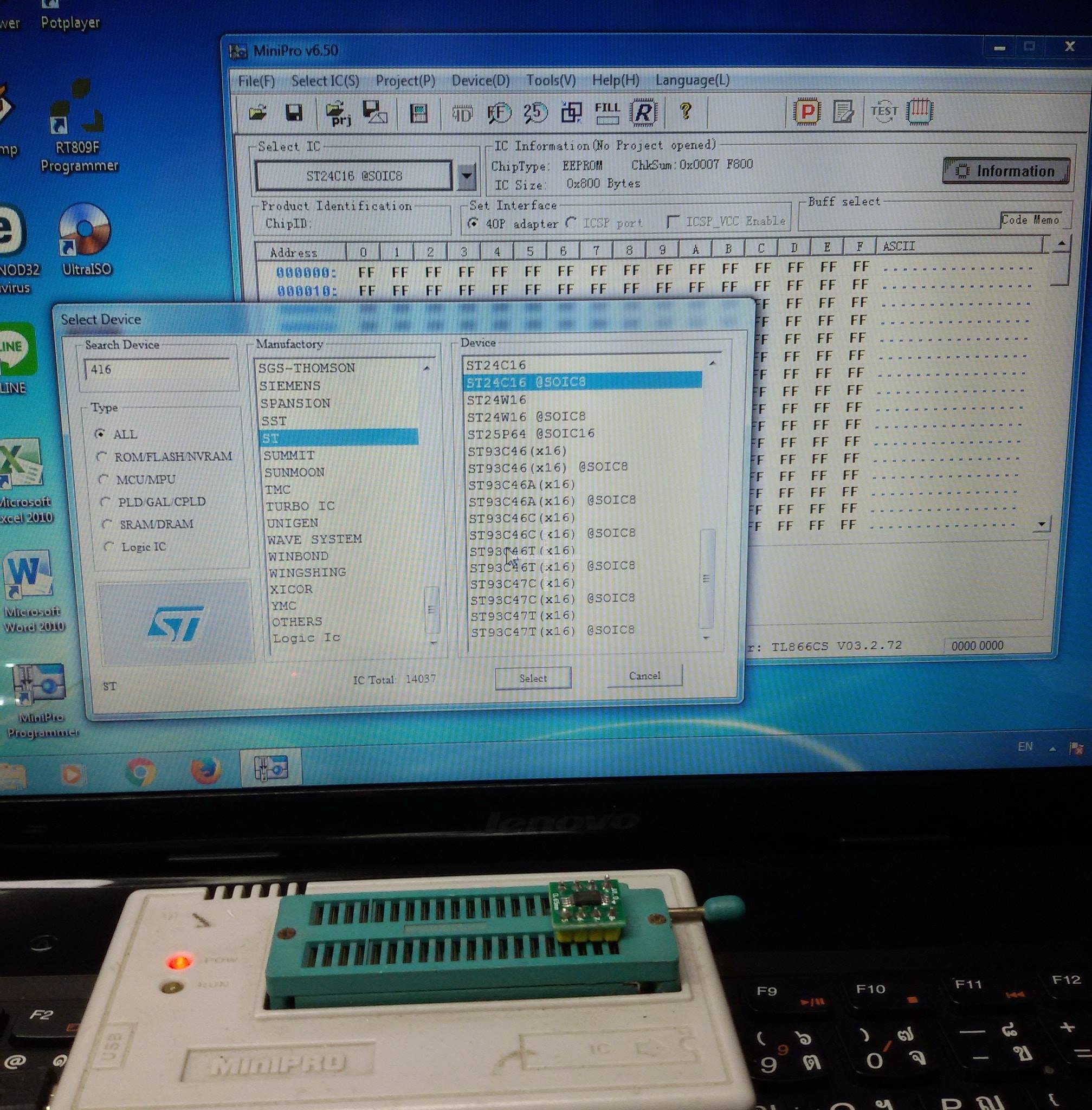Open Device(D) menu
Viewport: 1092px width, 1110px height.
tap(481, 80)
